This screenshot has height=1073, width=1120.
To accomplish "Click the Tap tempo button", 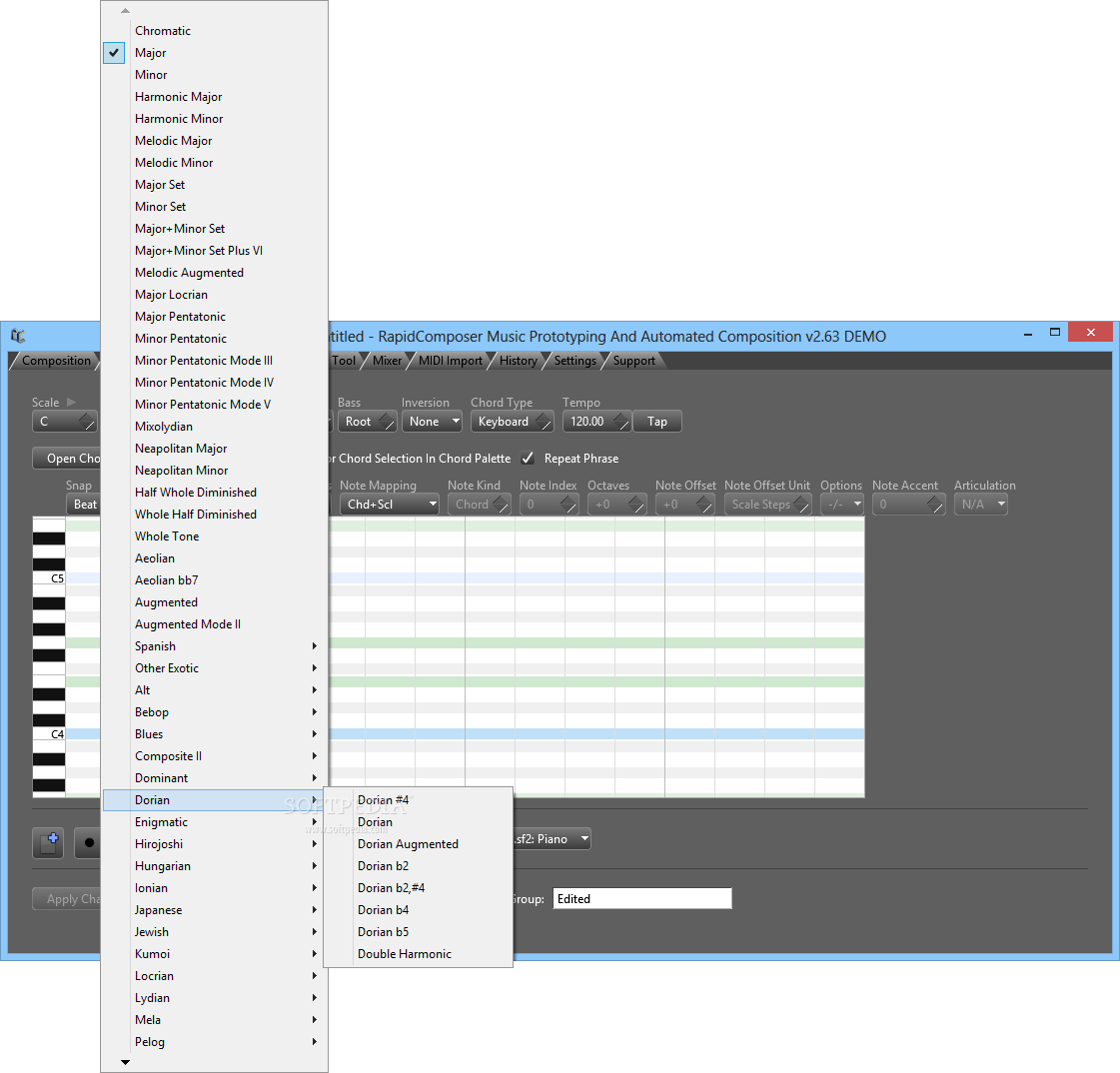I will (x=657, y=422).
